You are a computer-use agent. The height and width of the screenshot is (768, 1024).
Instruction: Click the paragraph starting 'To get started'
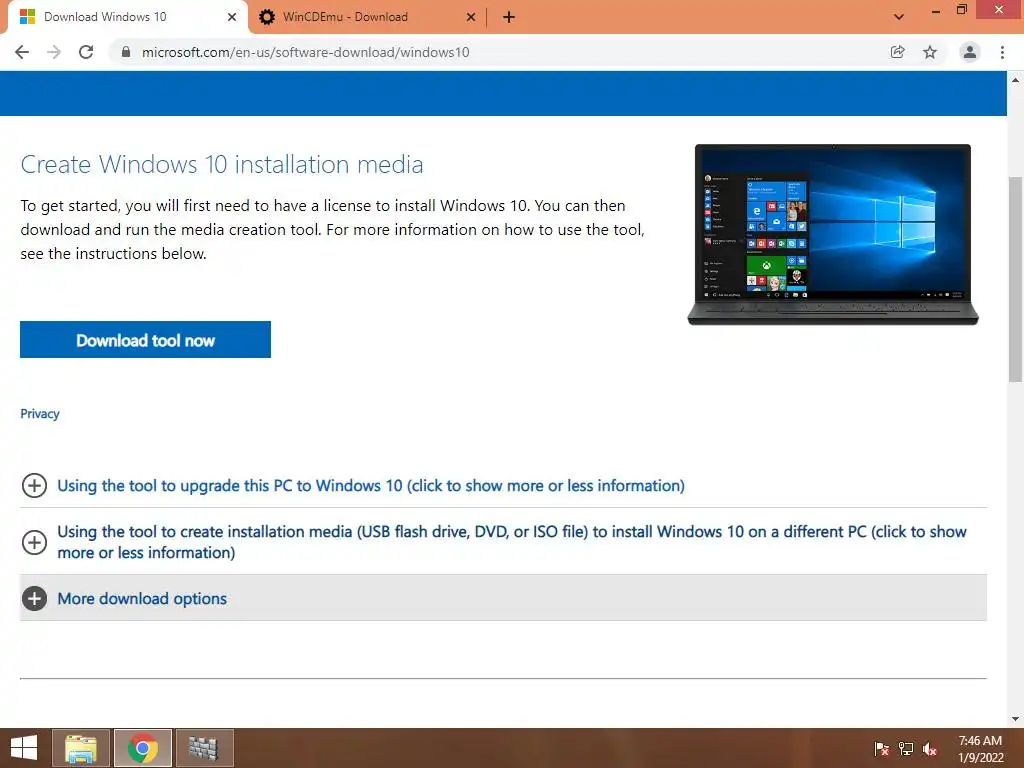click(x=333, y=229)
